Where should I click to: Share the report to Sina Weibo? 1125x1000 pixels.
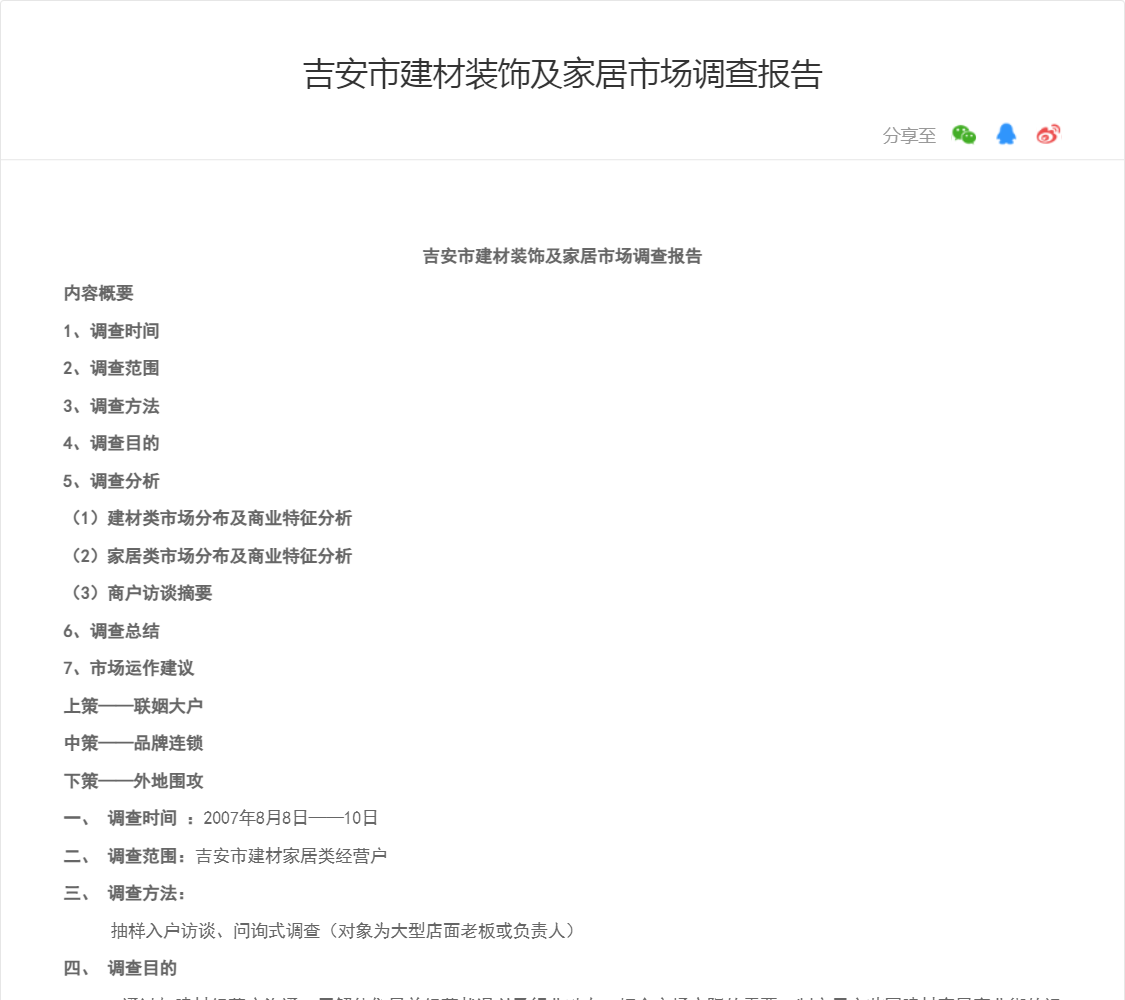[1048, 135]
